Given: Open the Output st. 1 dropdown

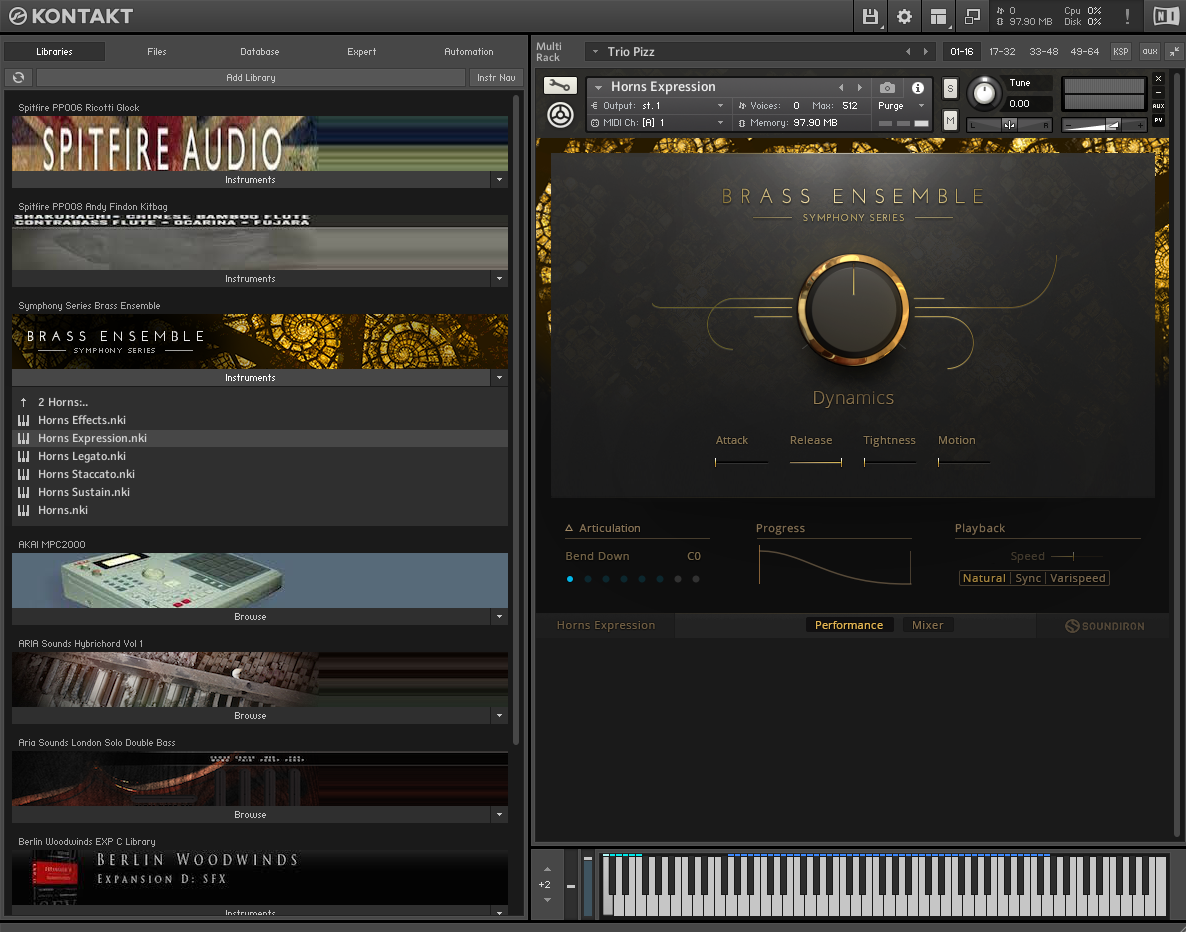Looking at the screenshot, I should (x=720, y=106).
